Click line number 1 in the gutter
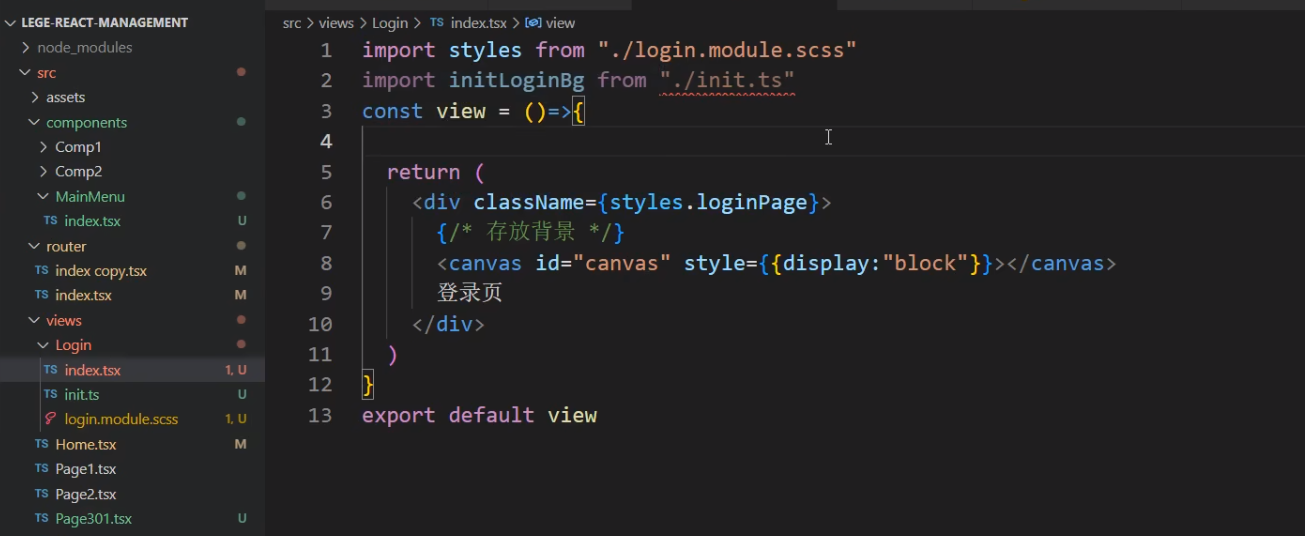This screenshot has height=536, width=1305. click(326, 50)
